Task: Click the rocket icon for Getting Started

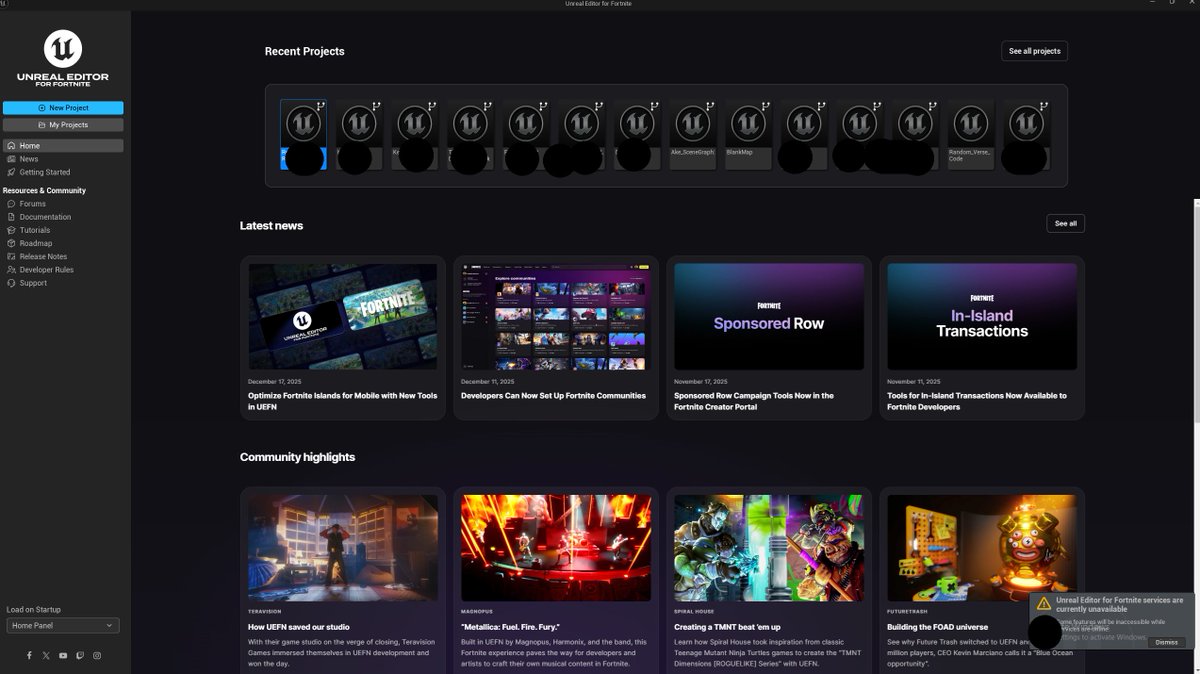Action: click(10, 172)
